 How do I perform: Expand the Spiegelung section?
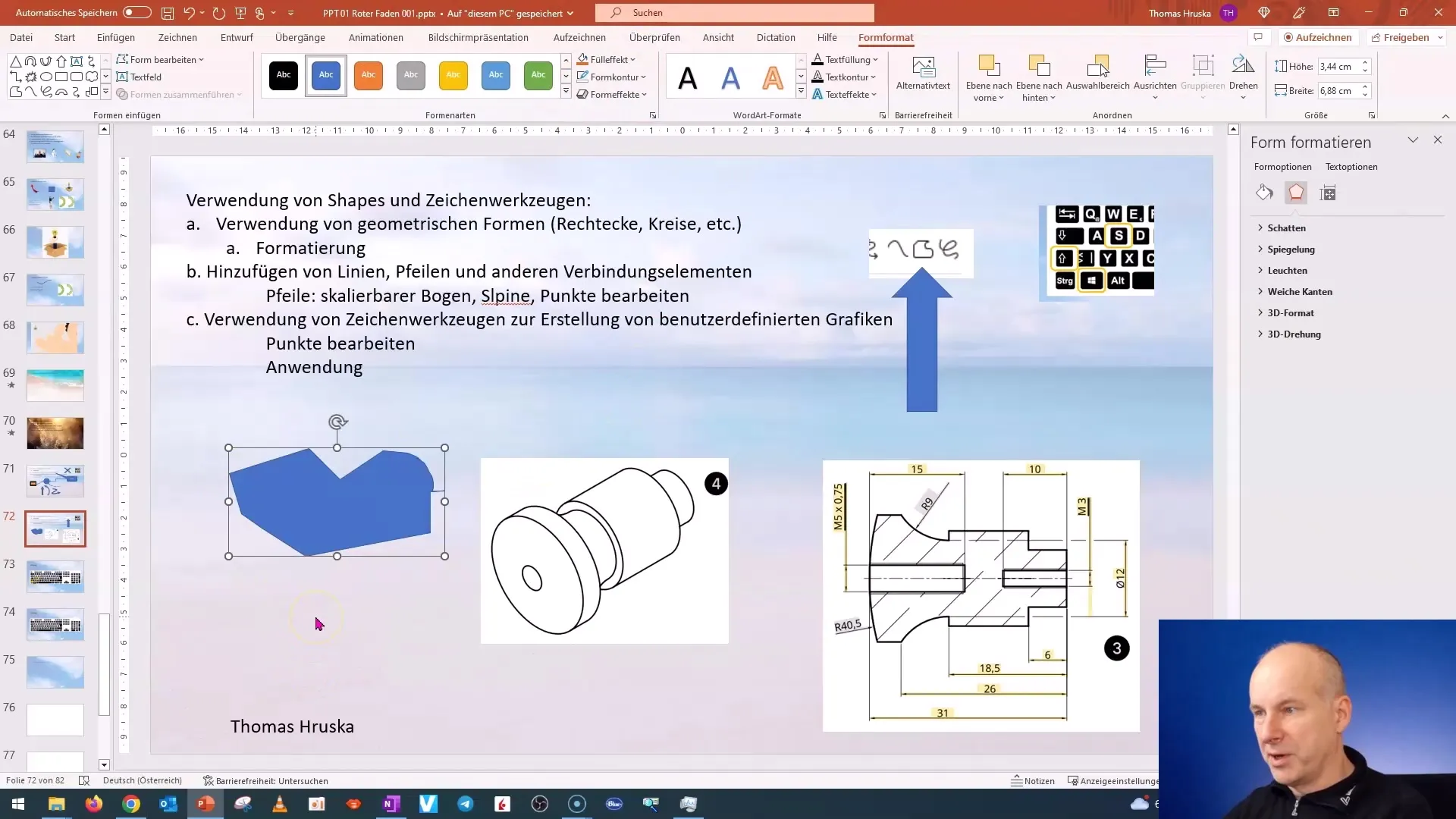click(x=1285, y=249)
